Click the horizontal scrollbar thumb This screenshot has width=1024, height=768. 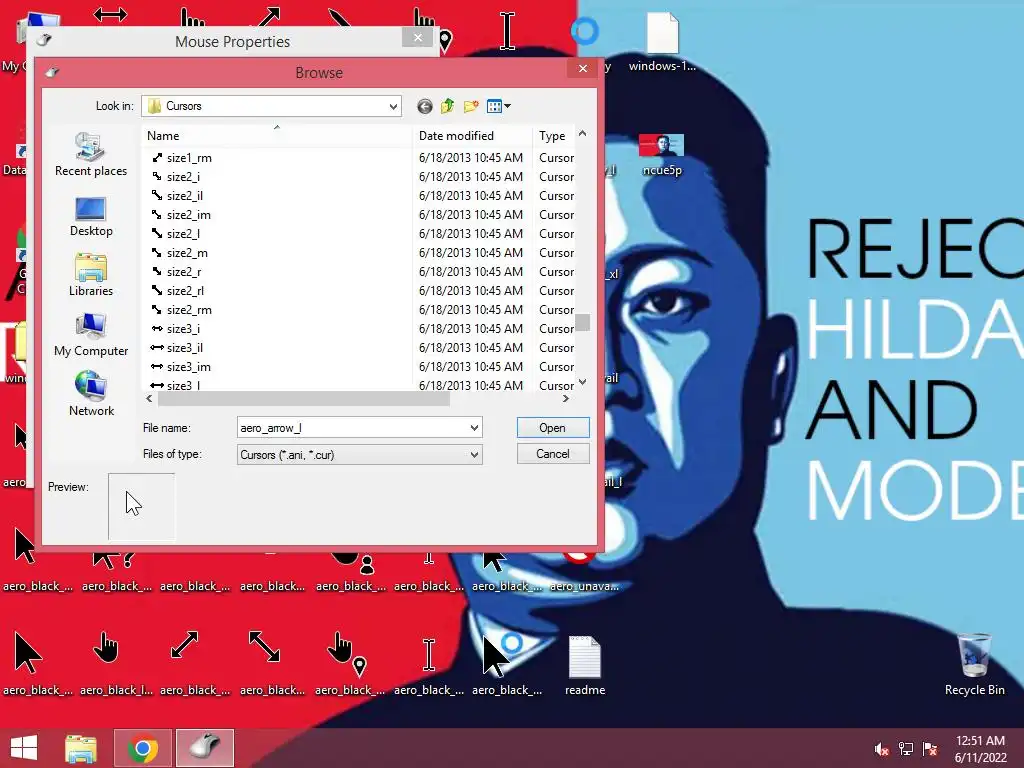click(x=303, y=398)
